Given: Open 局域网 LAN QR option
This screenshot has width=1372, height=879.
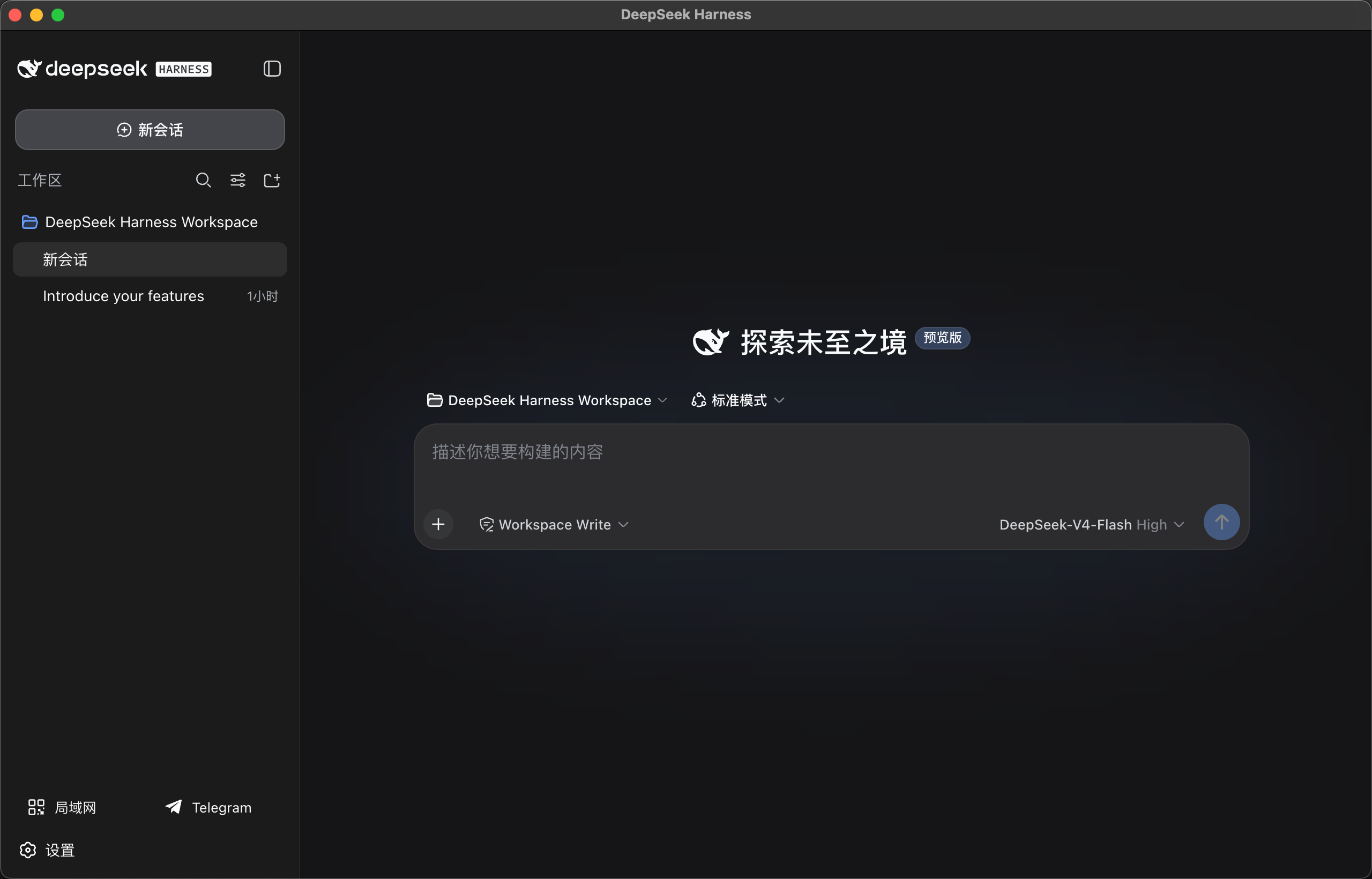Looking at the screenshot, I should point(62,807).
